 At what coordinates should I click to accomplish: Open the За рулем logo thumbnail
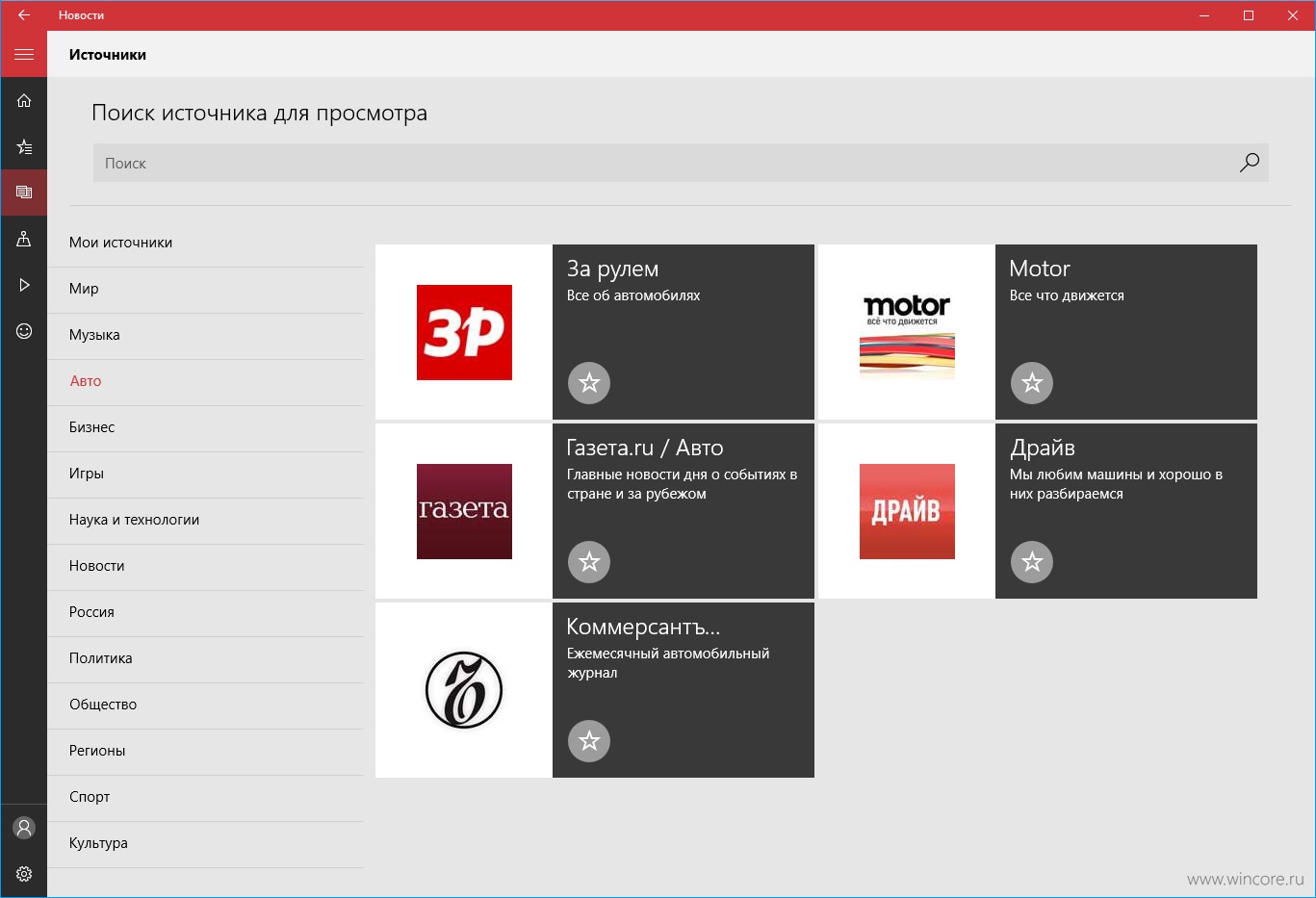tap(464, 332)
